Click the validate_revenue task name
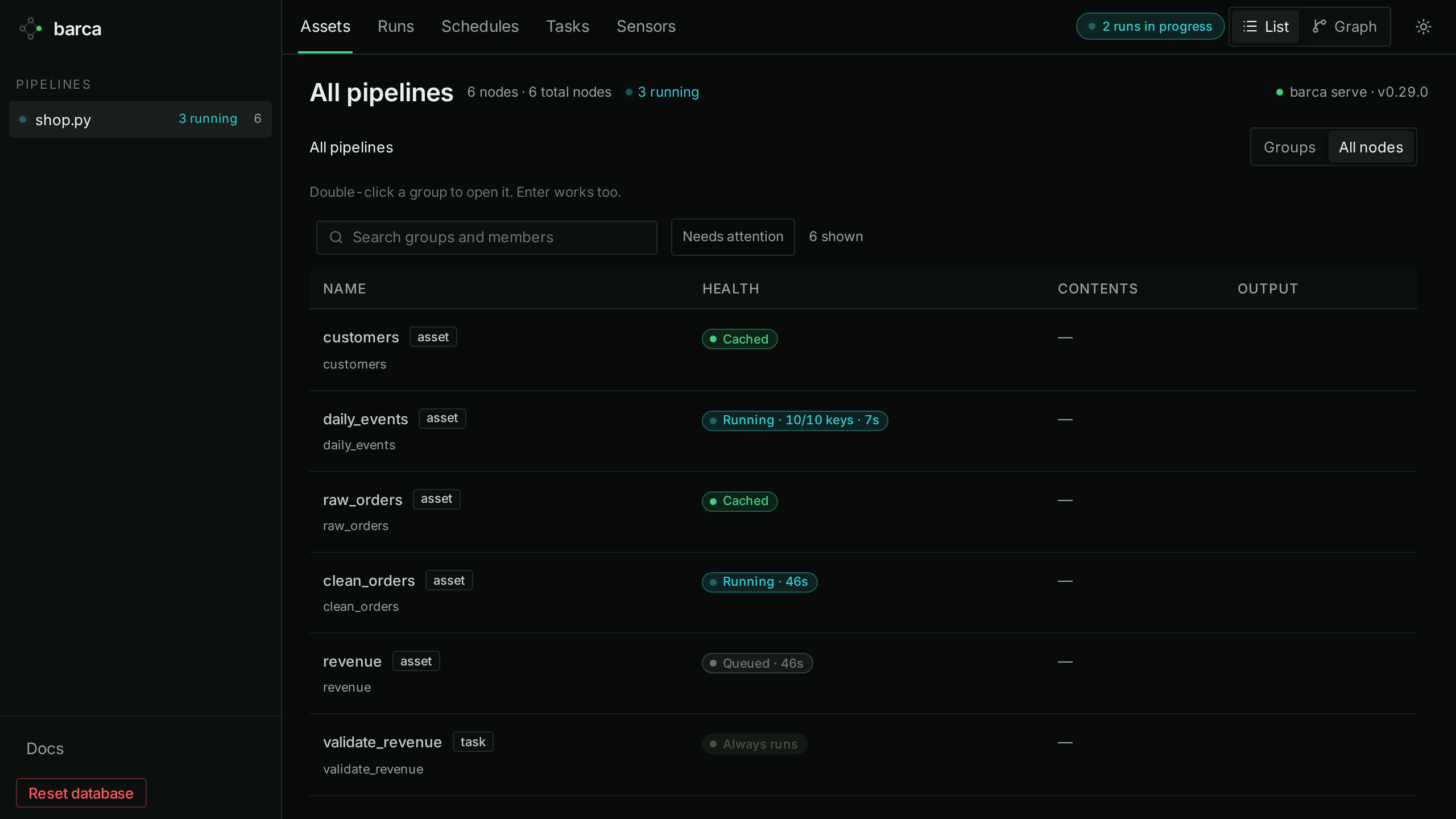 (382, 742)
